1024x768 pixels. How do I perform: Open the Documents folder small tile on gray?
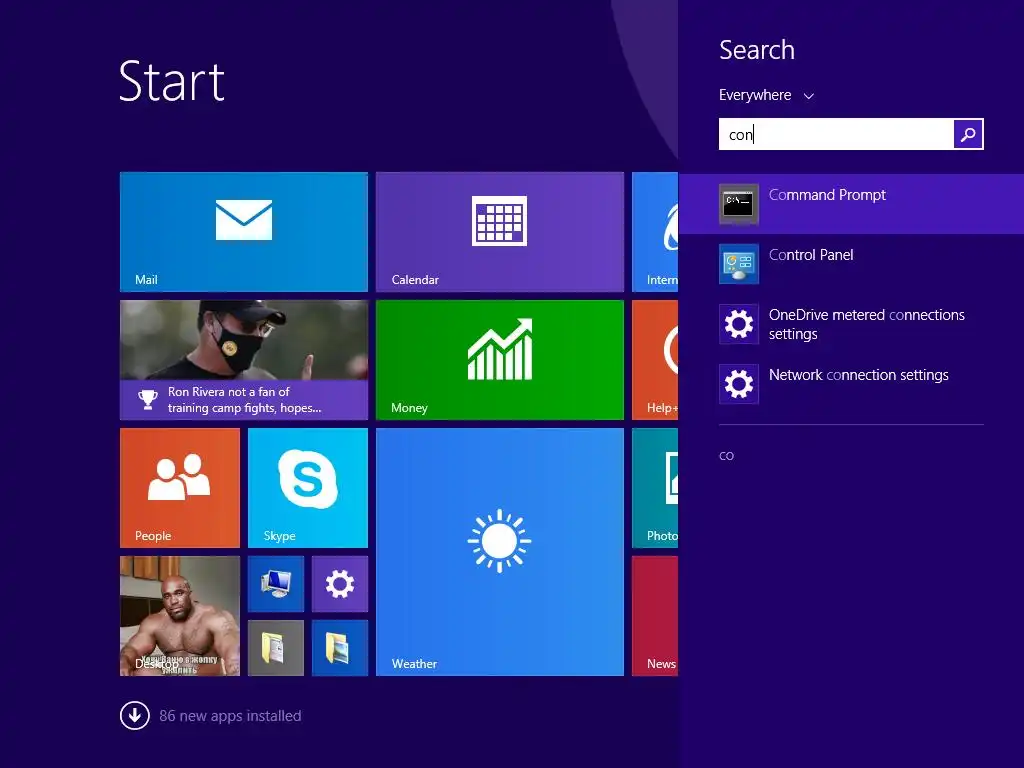tap(276, 648)
